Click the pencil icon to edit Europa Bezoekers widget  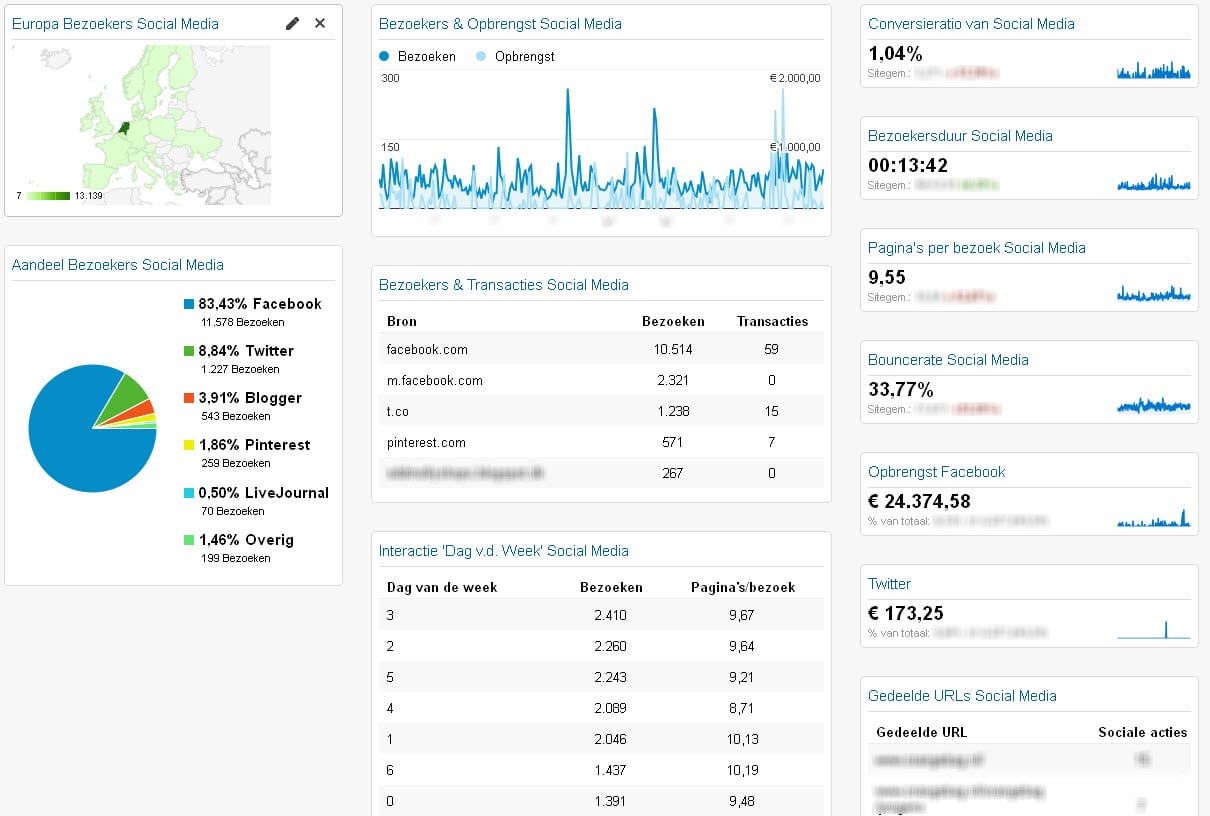click(292, 22)
